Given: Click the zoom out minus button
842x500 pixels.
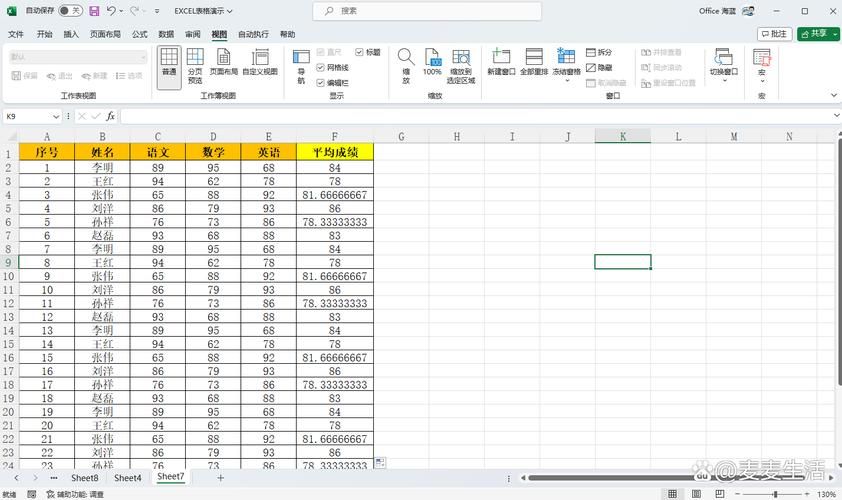Looking at the screenshot, I should [x=737, y=494].
